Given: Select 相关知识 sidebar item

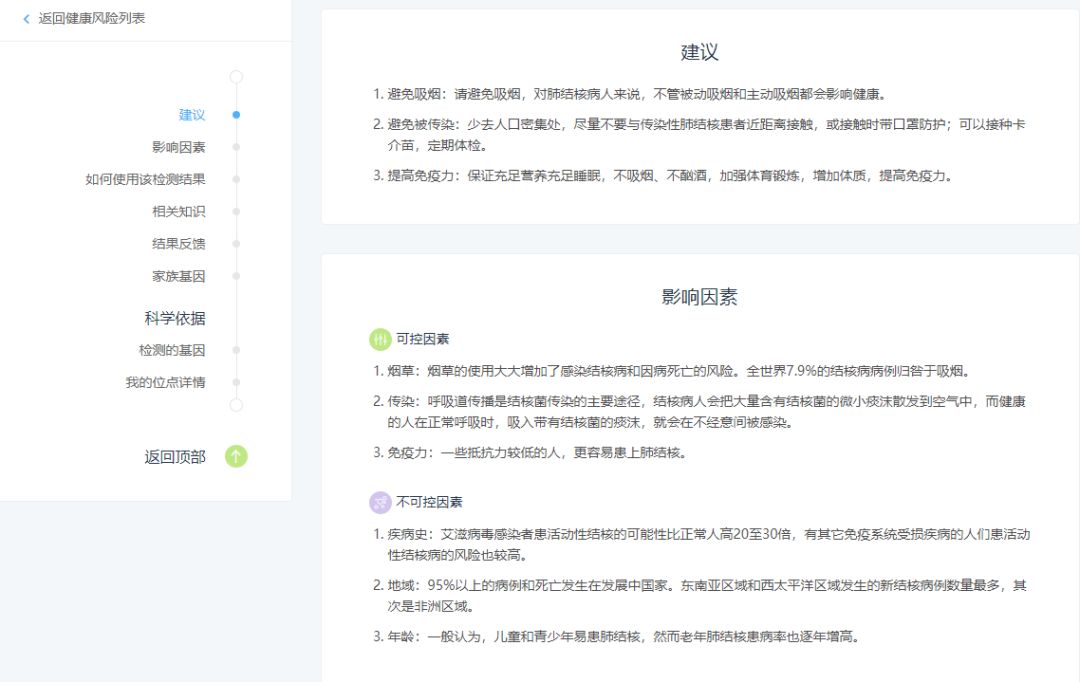Looking at the screenshot, I should click(x=178, y=211).
